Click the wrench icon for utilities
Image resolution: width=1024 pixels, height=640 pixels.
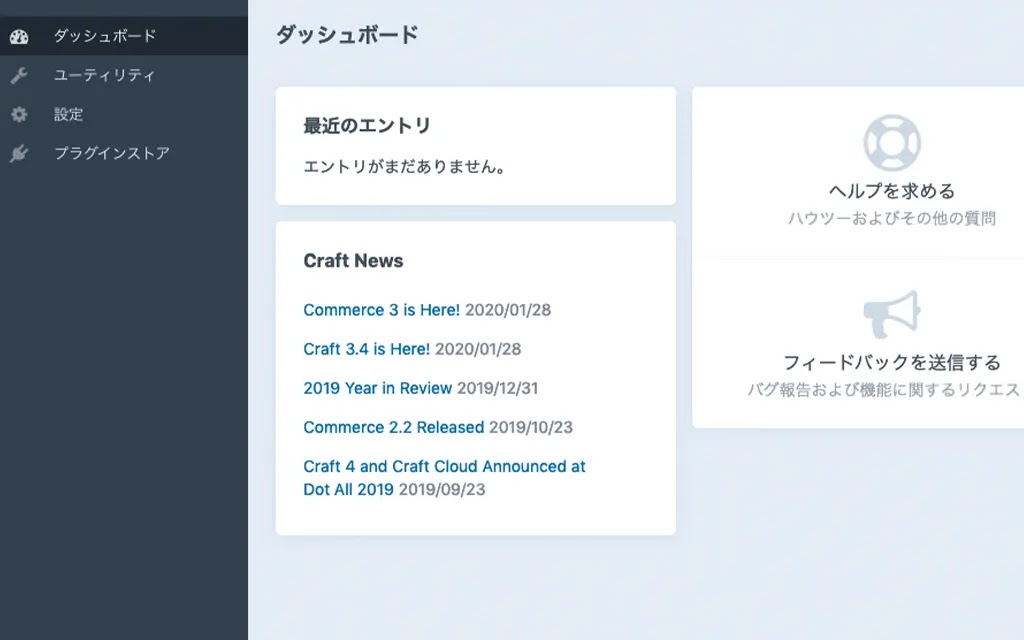tap(19, 76)
